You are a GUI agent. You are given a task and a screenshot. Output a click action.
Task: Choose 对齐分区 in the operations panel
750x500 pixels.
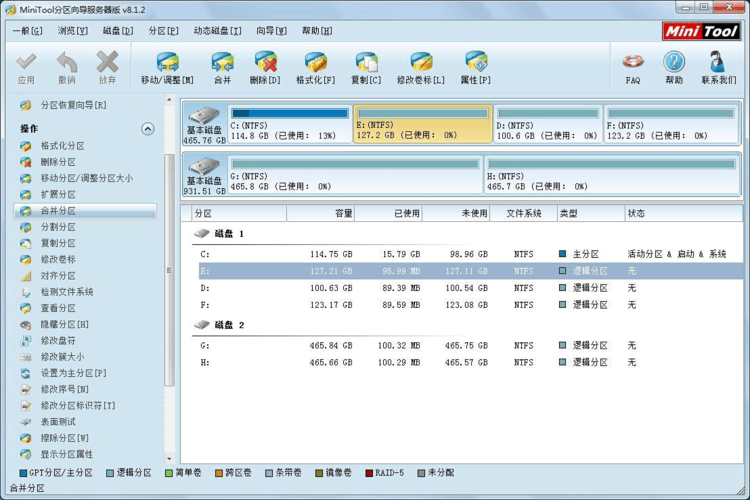point(58,276)
